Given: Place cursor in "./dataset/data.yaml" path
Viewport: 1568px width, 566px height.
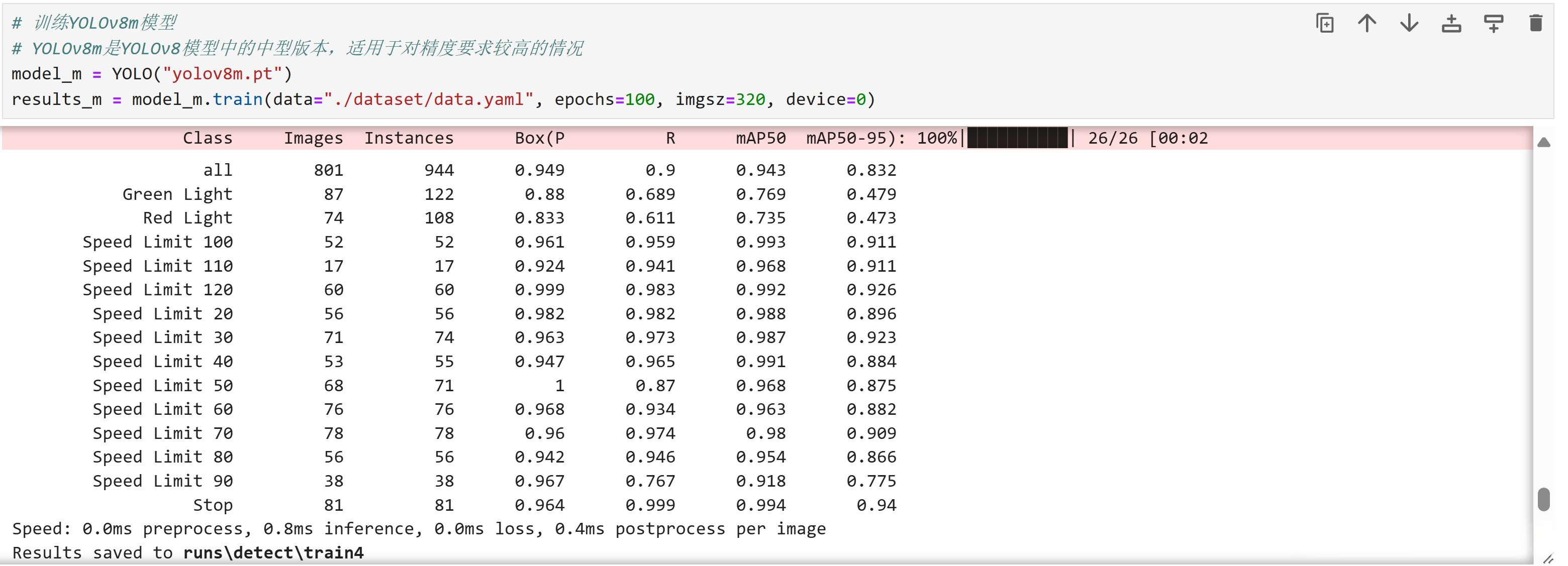Looking at the screenshot, I should click(429, 99).
